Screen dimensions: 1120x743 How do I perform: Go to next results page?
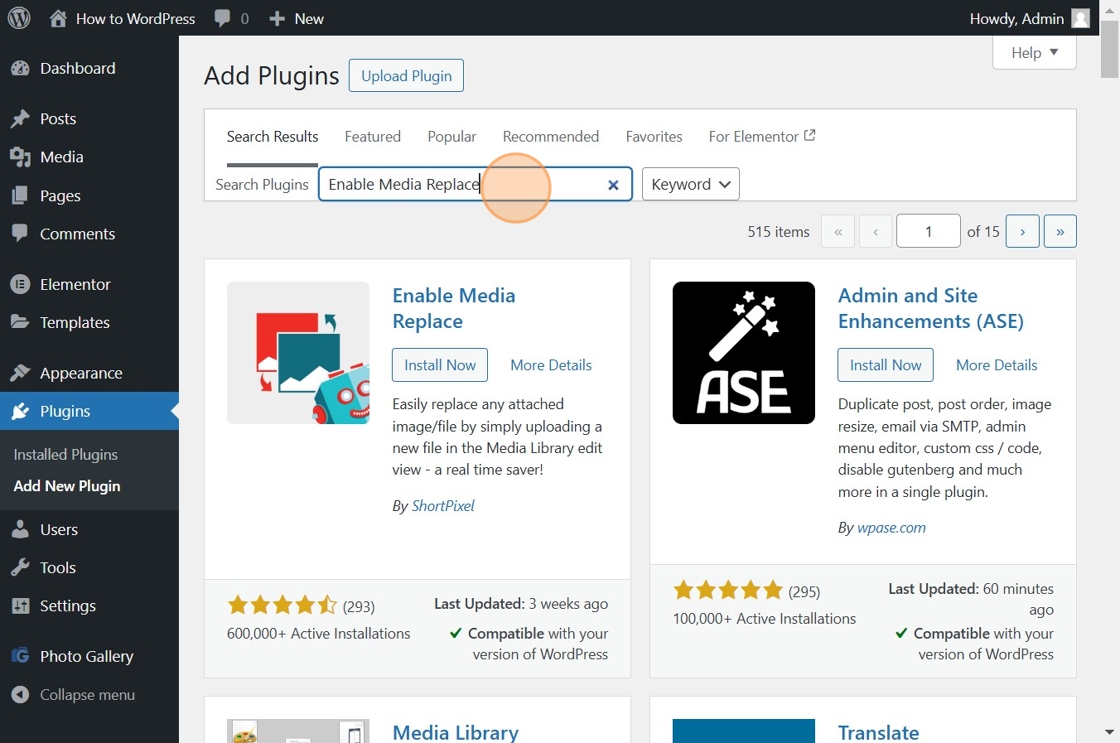(x=1022, y=231)
